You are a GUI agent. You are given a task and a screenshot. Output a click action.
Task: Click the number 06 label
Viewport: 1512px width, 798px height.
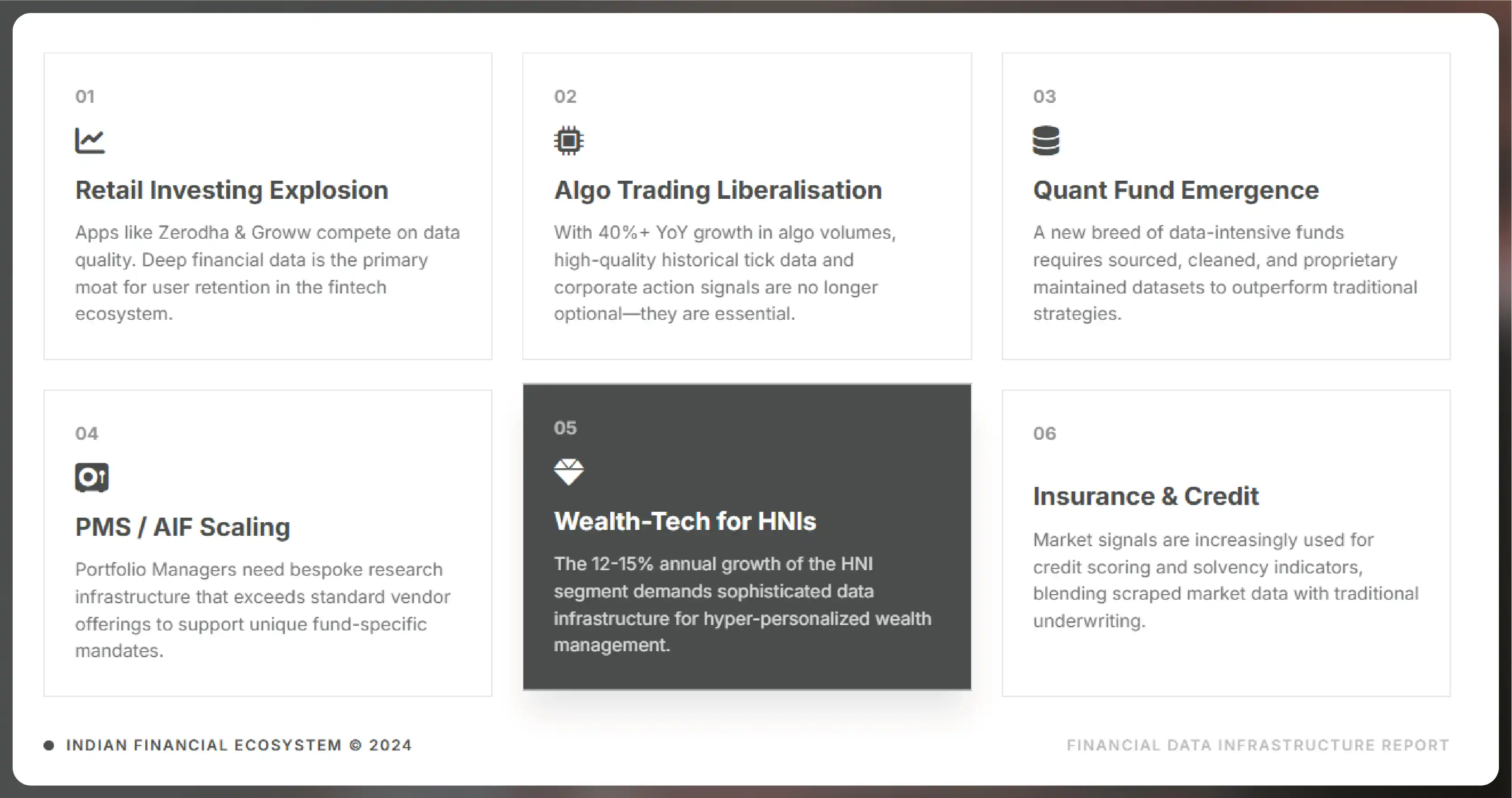[1045, 433]
